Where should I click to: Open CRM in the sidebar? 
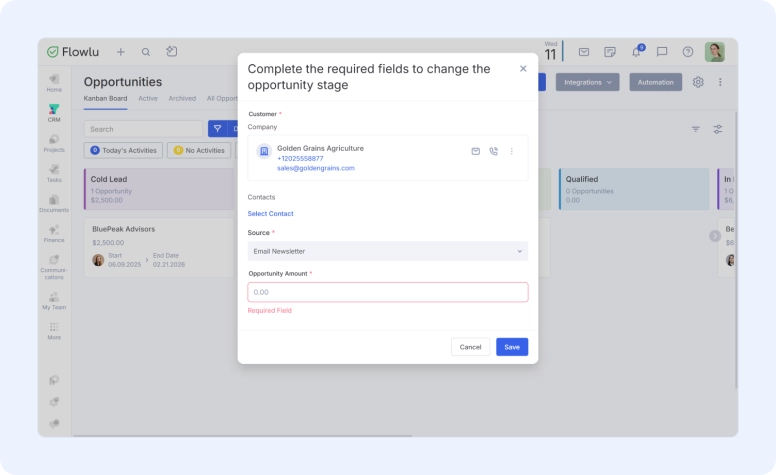point(54,113)
